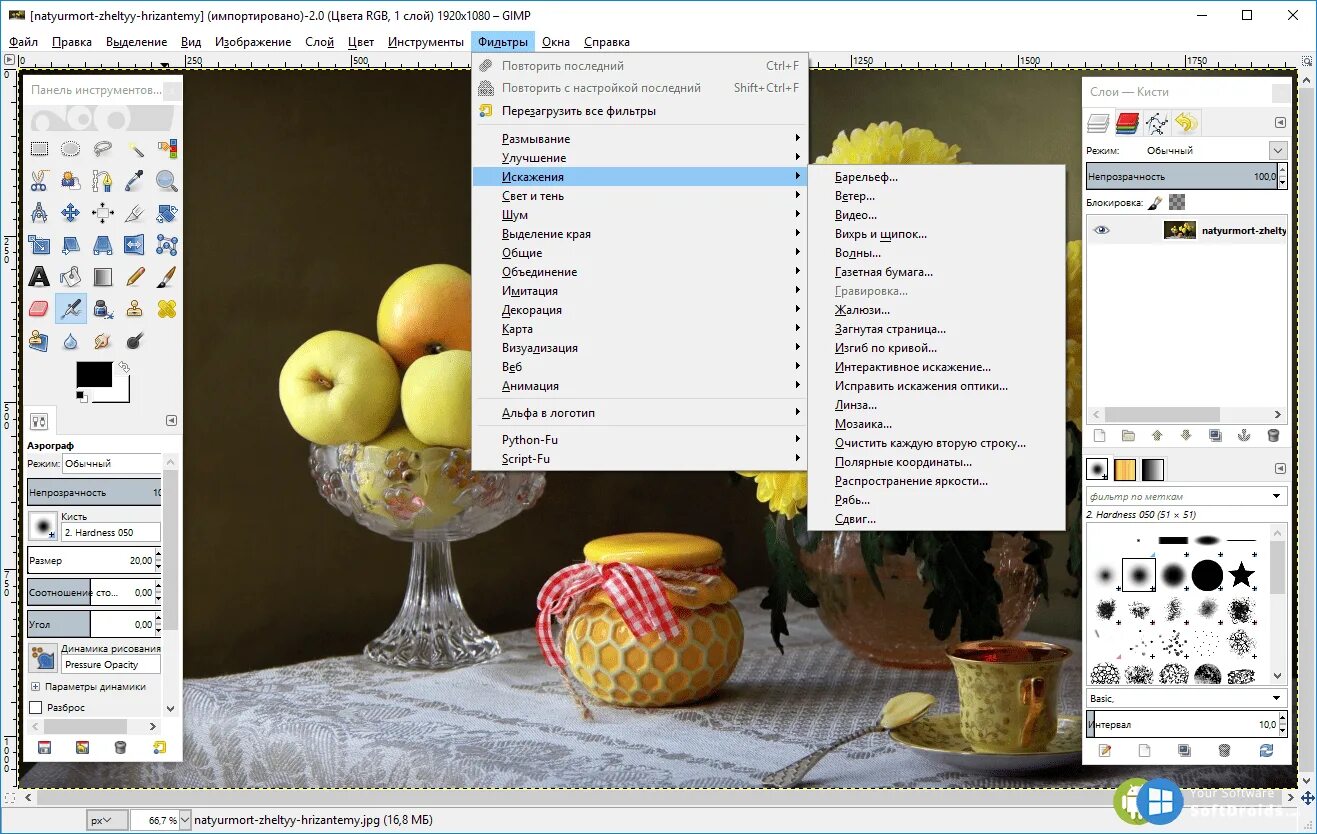
Task: Choose the Clone stamp tool
Action: 135,309
